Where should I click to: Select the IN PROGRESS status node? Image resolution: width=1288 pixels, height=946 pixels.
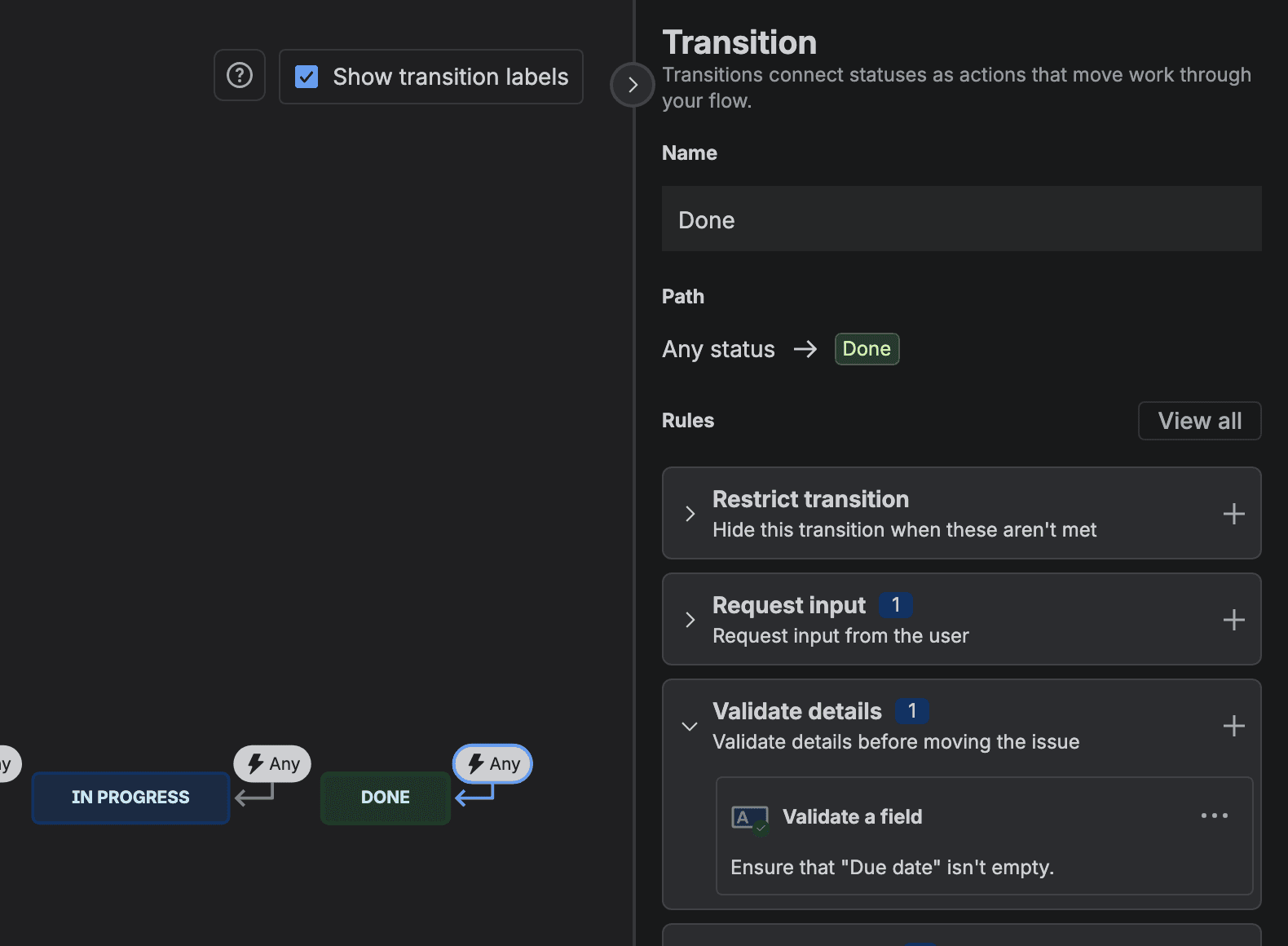click(130, 798)
